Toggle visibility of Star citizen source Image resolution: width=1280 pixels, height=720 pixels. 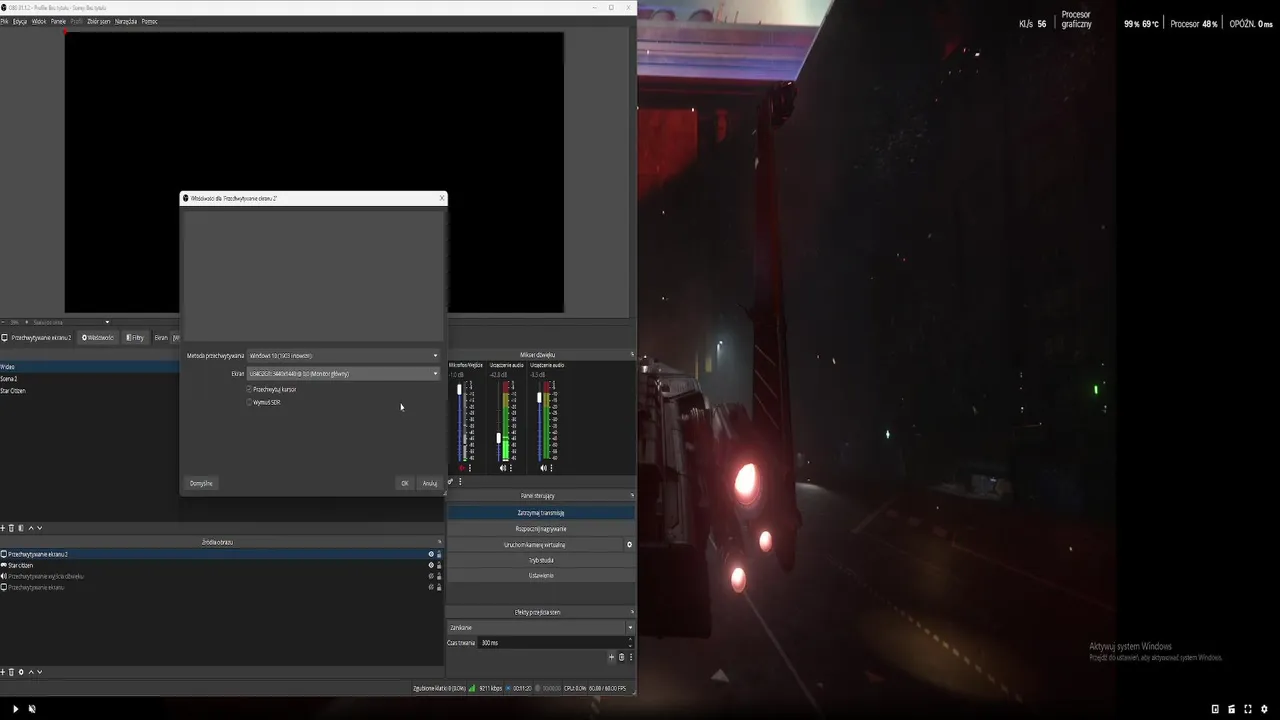click(x=431, y=565)
